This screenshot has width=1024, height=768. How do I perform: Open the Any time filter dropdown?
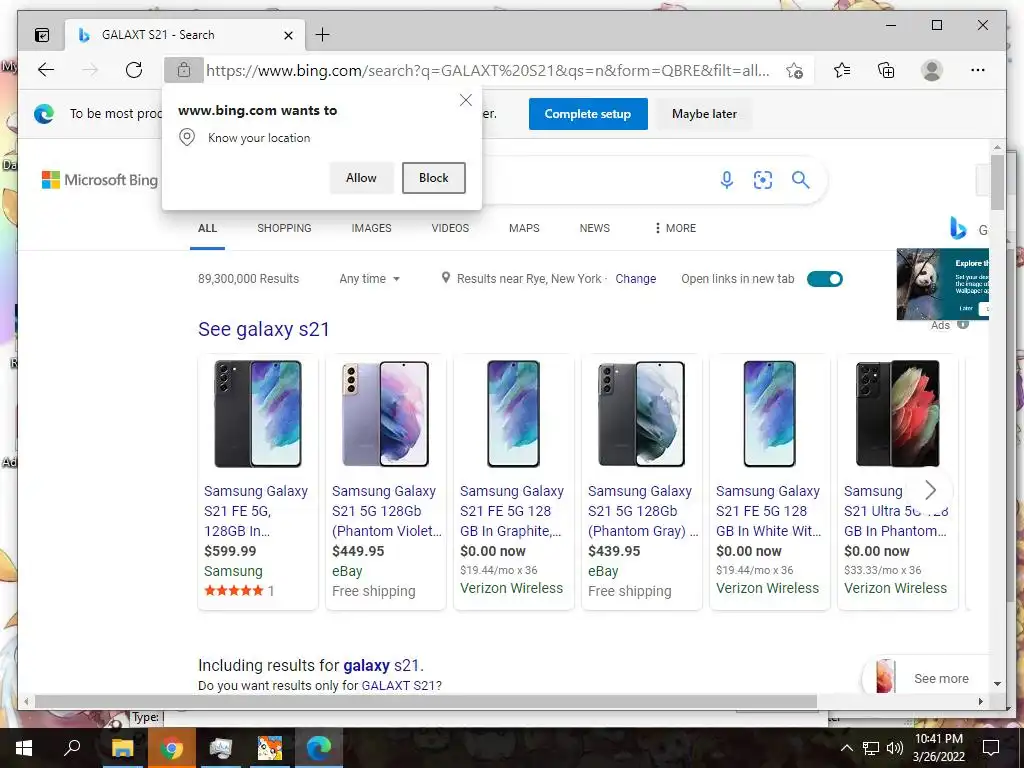(369, 279)
